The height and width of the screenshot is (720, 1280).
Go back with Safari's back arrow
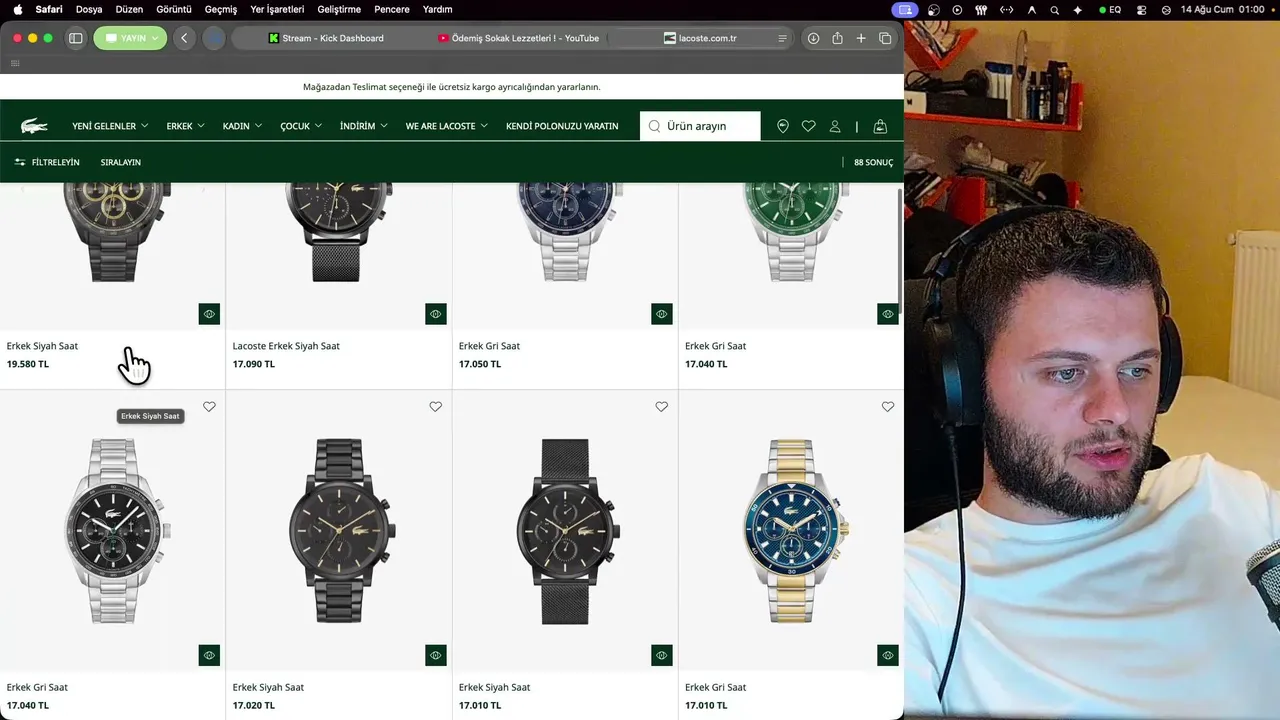tap(184, 38)
